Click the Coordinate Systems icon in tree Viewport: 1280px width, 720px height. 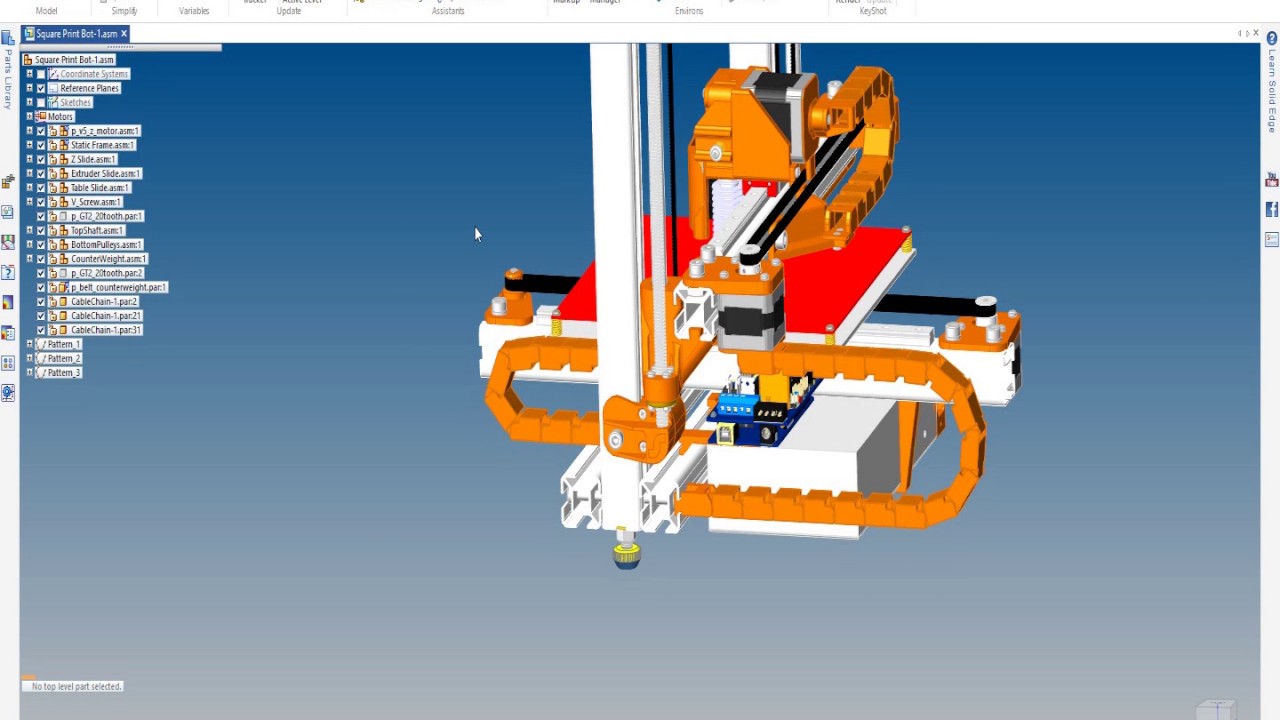[53, 74]
